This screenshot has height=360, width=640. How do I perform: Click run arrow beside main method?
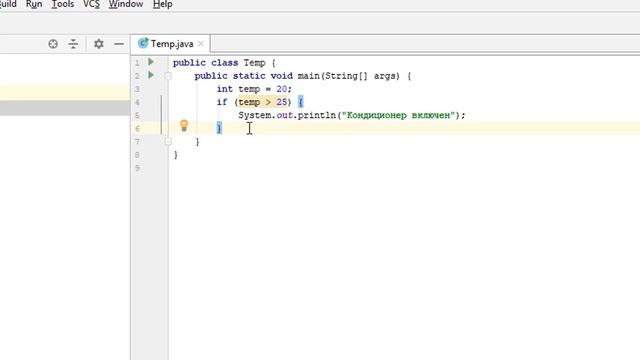151,75
